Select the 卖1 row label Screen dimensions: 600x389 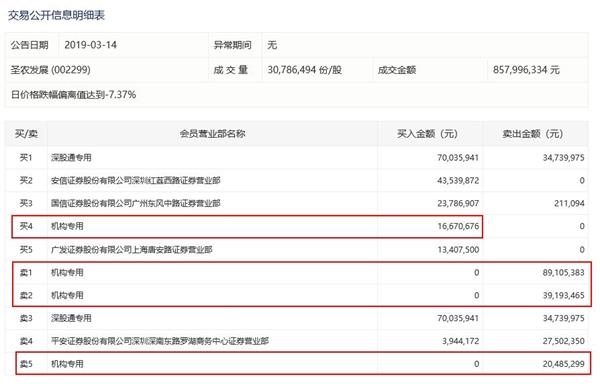click(x=26, y=273)
